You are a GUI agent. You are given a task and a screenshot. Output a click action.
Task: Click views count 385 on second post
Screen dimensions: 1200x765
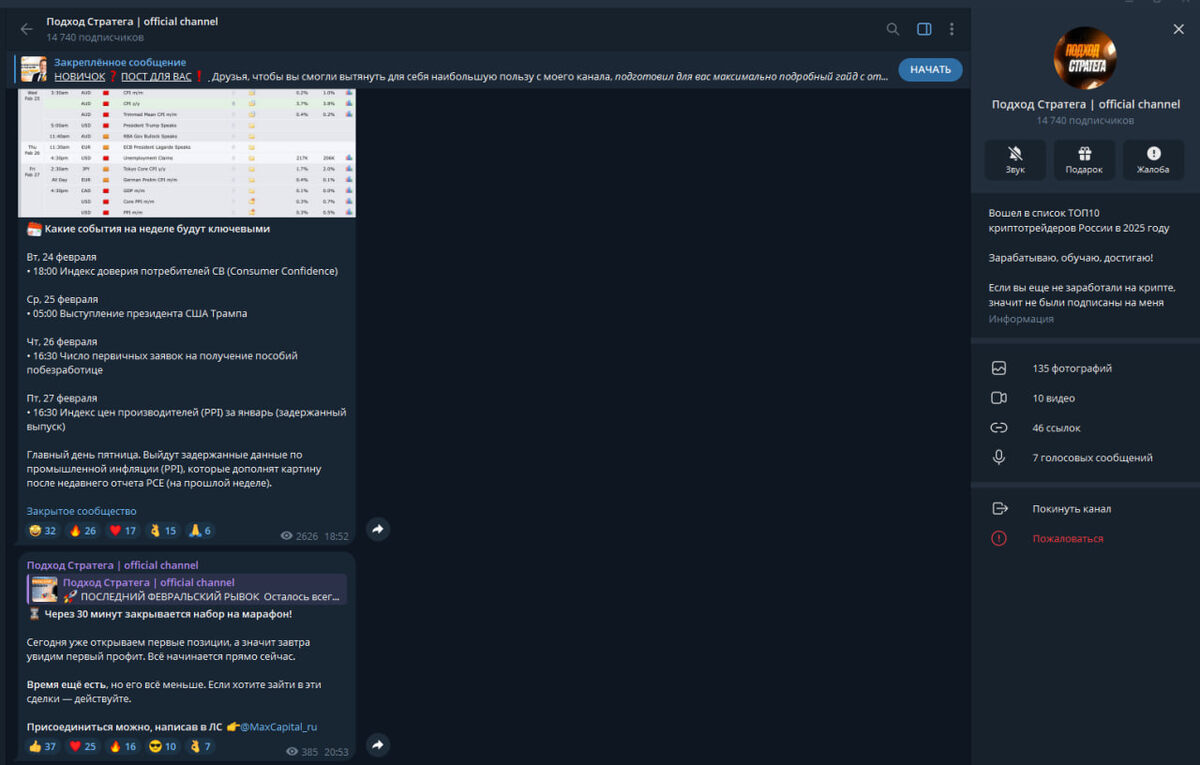pyautogui.click(x=302, y=752)
